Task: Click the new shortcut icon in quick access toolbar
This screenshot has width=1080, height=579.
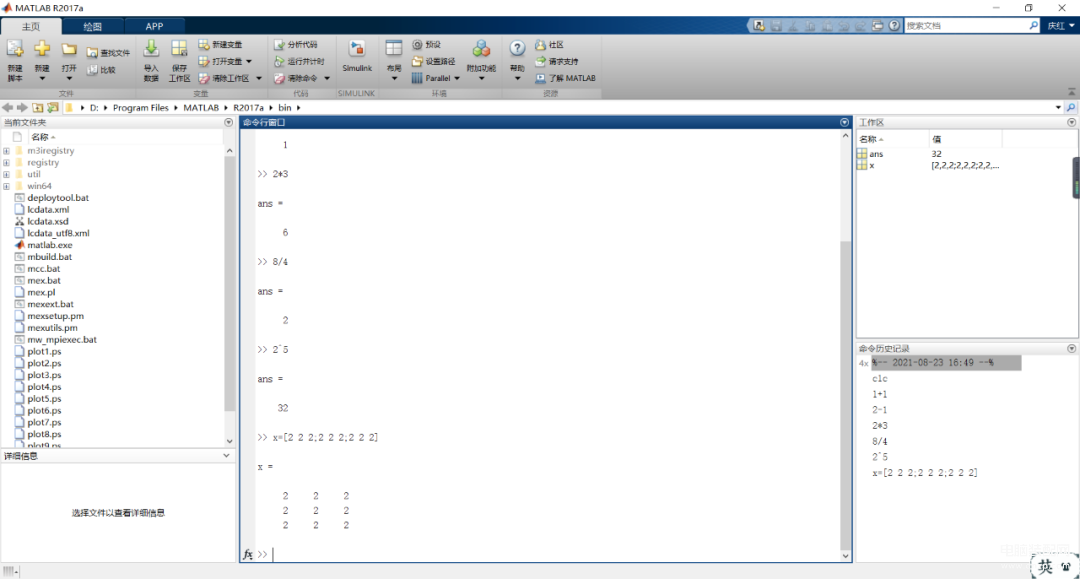Action: tap(758, 25)
